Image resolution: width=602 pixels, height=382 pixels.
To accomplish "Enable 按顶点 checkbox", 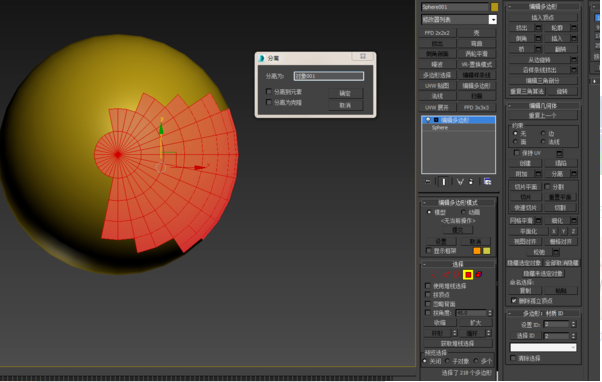I will click(428, 294).
